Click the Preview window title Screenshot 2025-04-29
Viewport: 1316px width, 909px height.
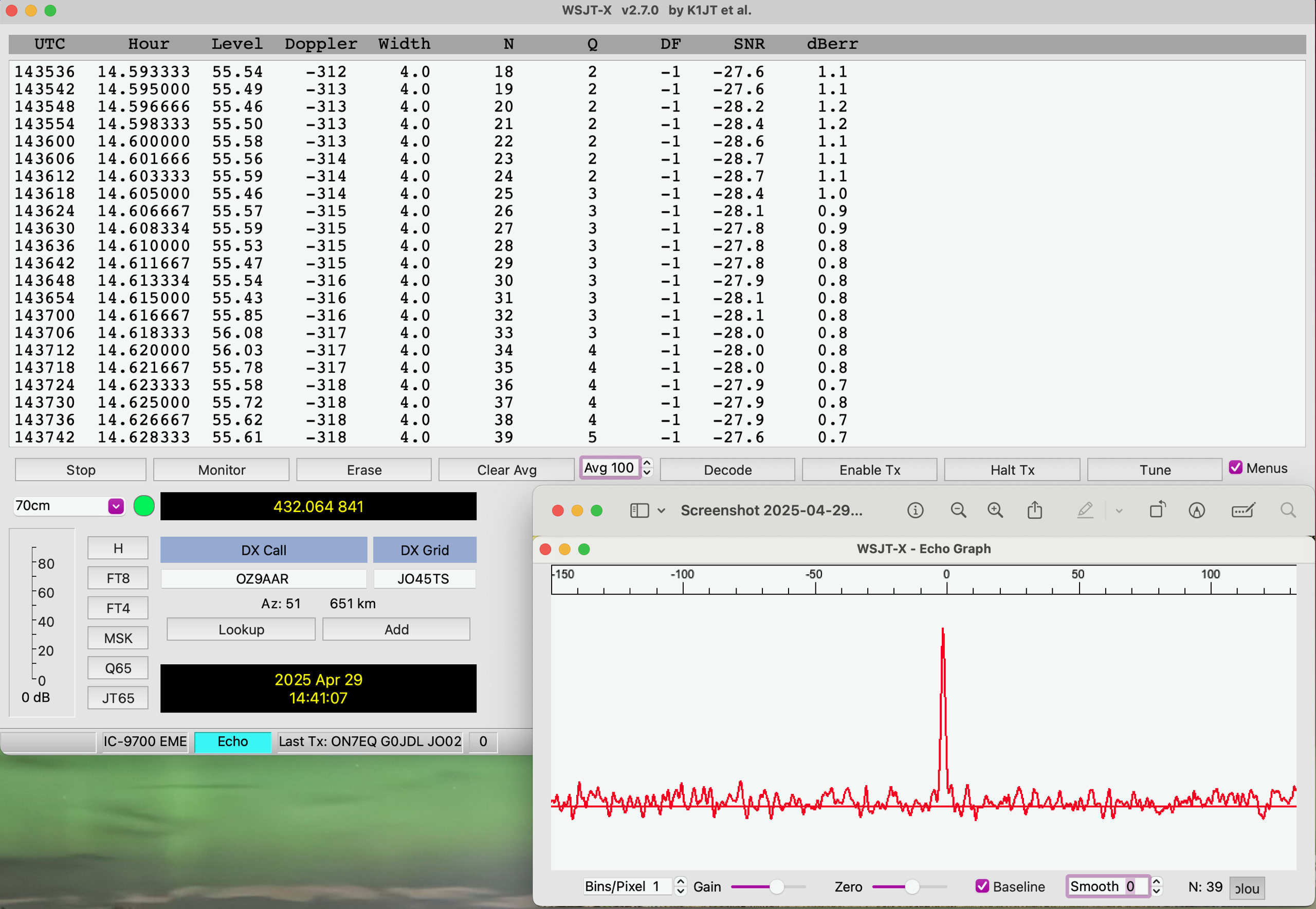point(771,511)
